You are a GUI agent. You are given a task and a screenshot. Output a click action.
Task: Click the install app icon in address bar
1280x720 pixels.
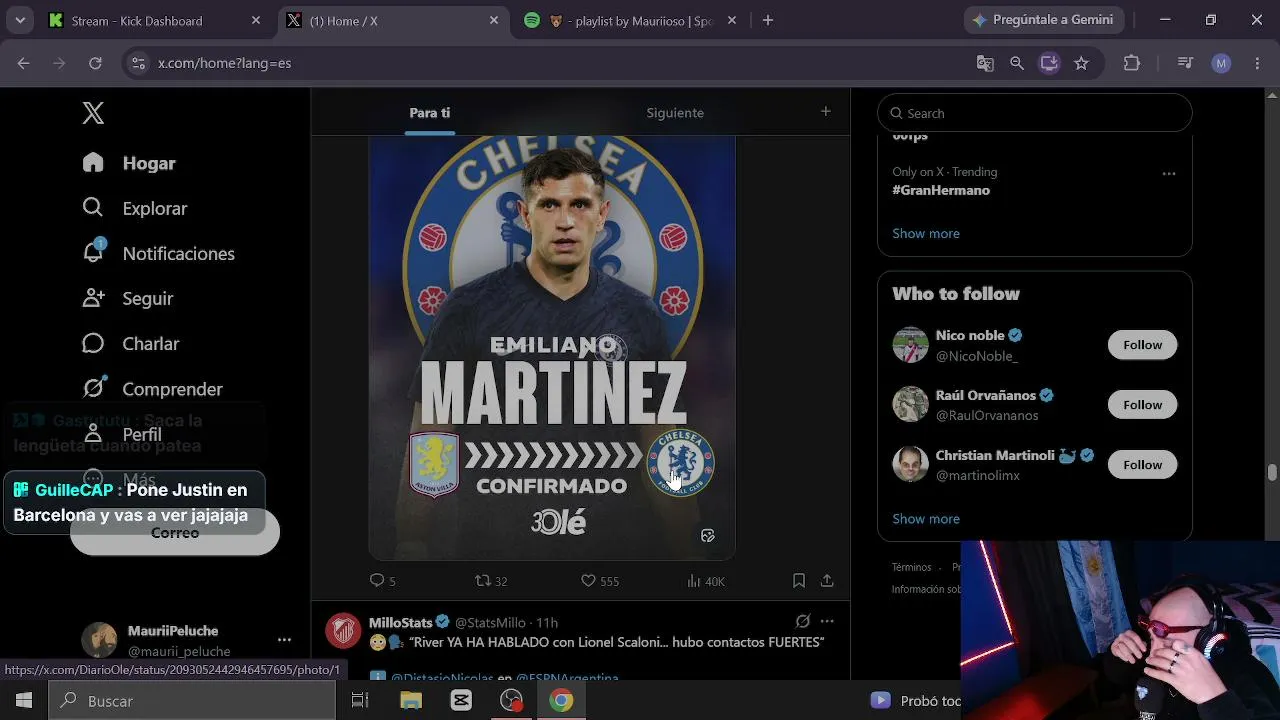pyautogui.click(x=1049, y=63)
